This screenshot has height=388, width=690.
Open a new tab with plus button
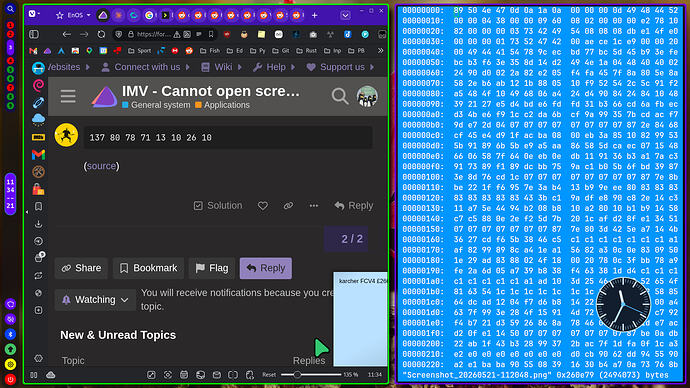pyautogui.click(x=314, y=15)
